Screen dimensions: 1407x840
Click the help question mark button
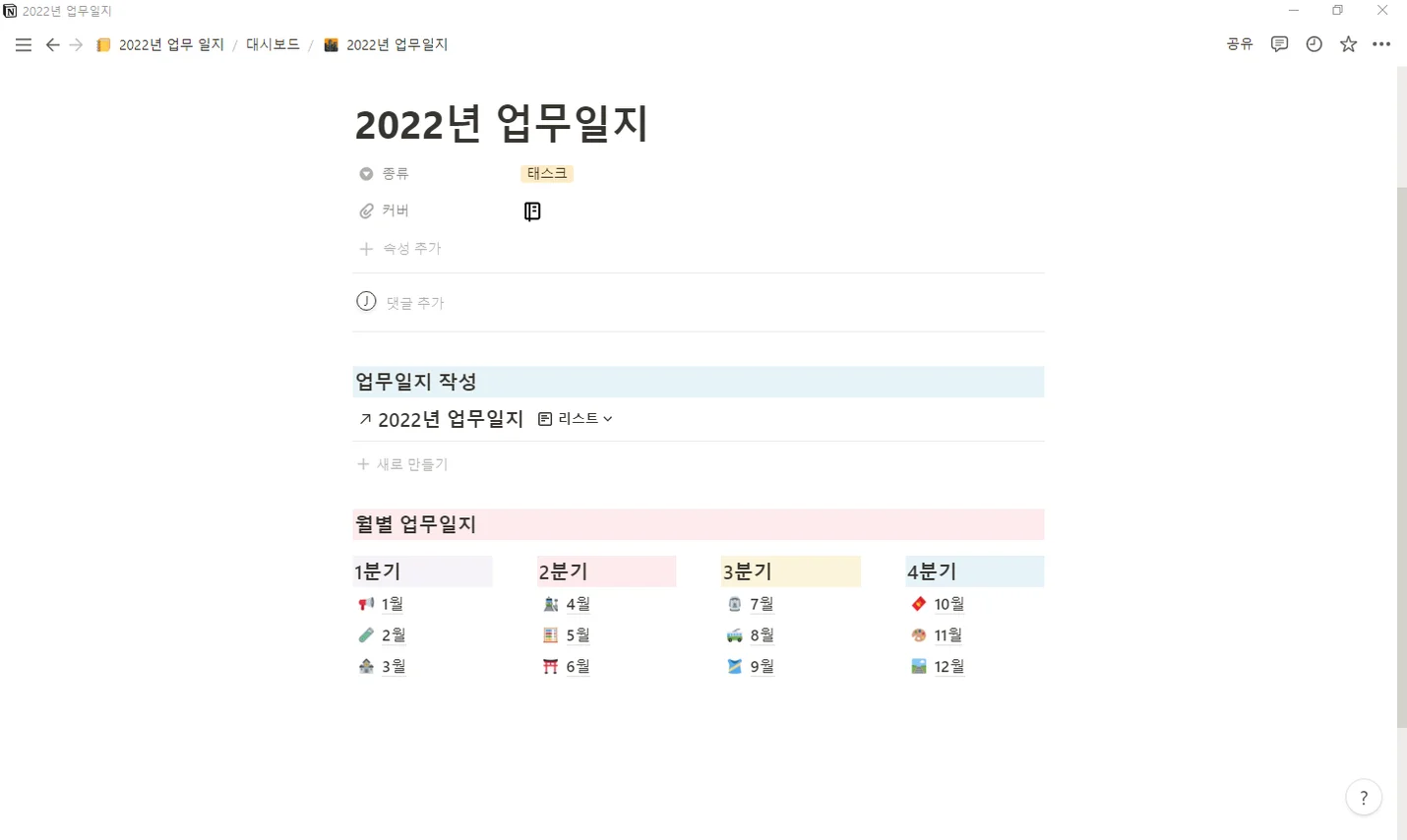pos(1364,798)
